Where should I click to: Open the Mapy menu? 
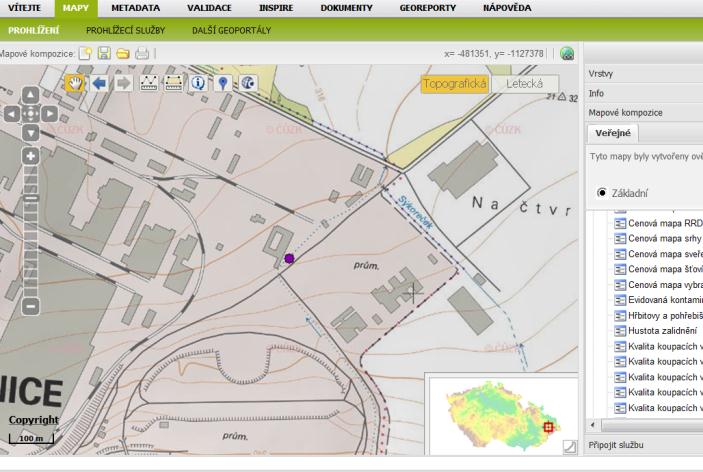point(76,8)
